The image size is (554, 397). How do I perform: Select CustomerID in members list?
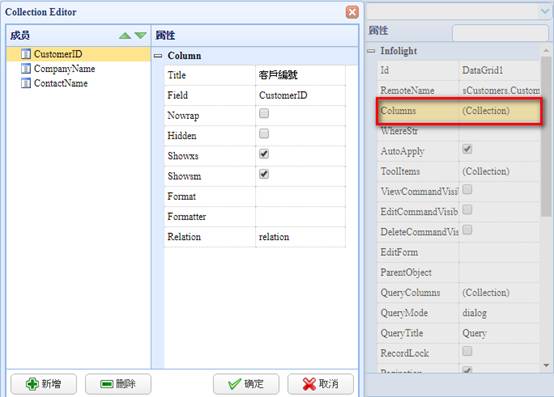[x=78, y=54]
